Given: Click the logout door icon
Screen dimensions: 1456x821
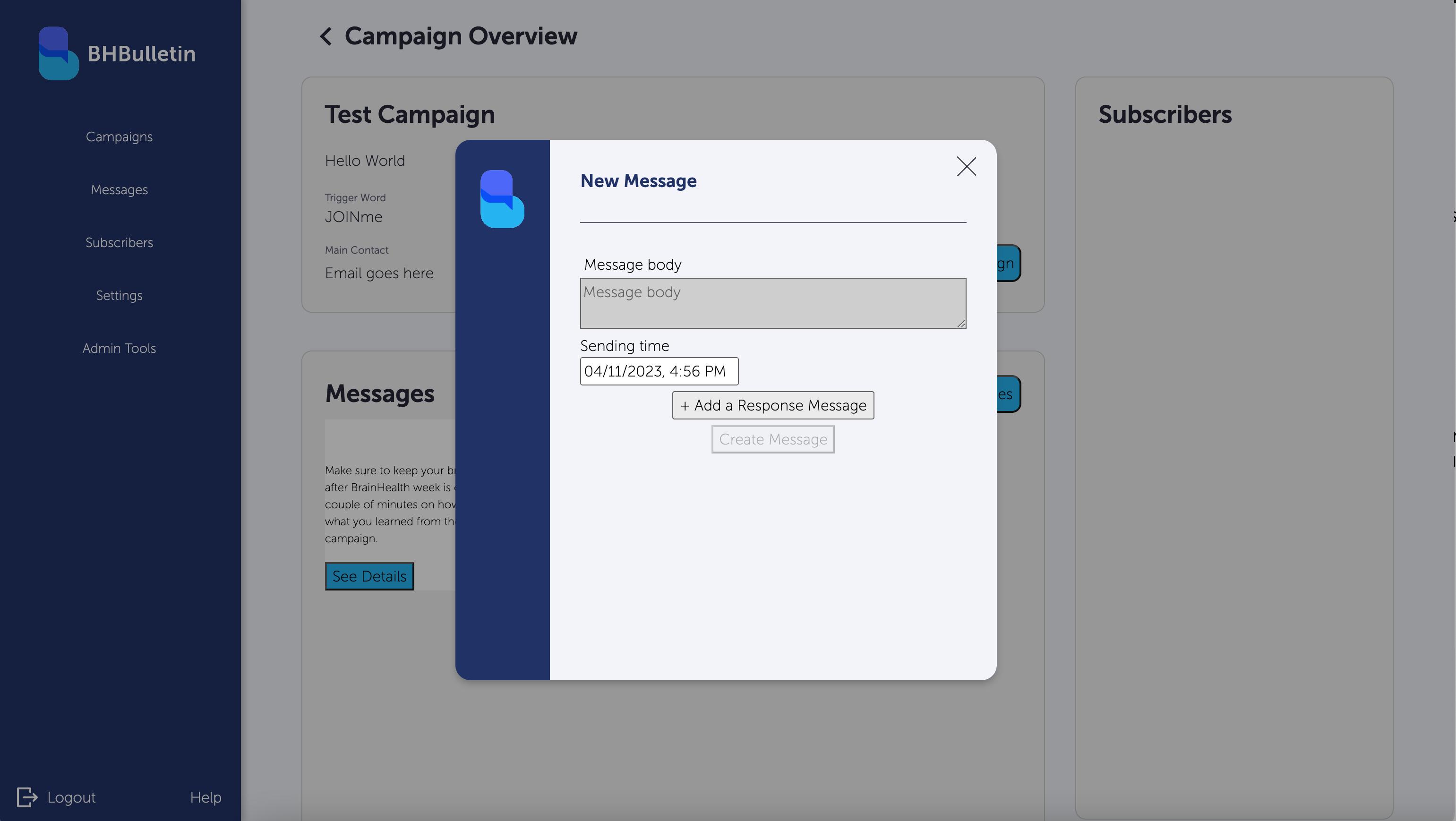Looking at the screenshot, I should click(x=26, y=797).
